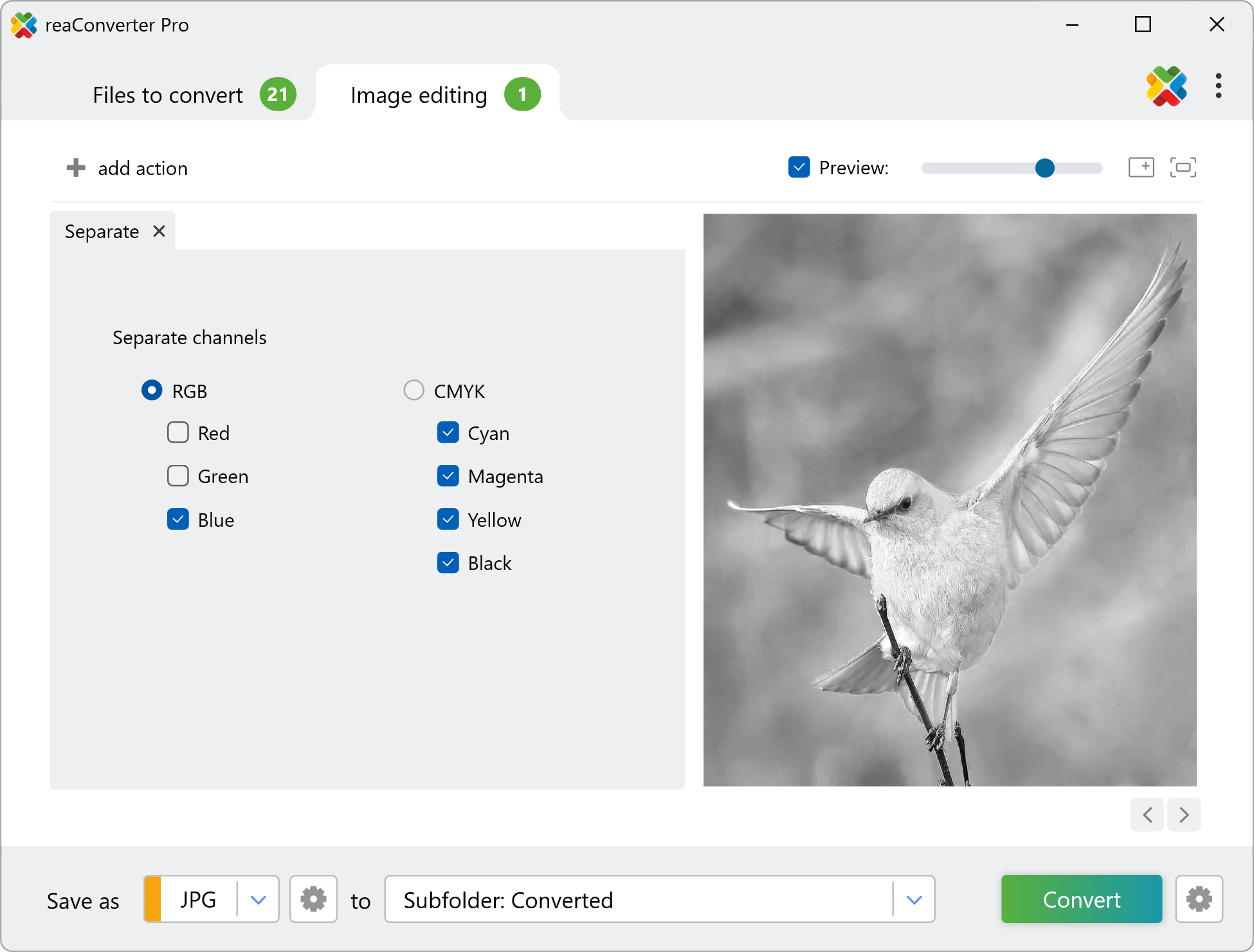This screenshot has width=1254, height=952.
Task: Expand the JPG format dropdown arrow
Action: coord(259,899)
